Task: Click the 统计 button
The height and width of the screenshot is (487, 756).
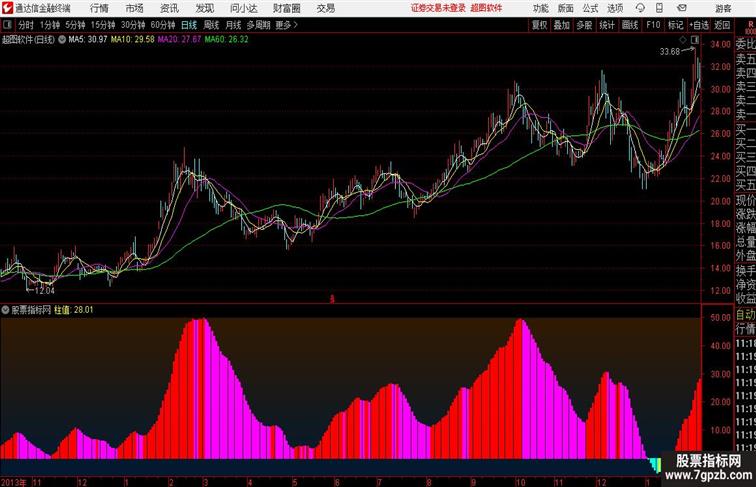Action: tap(607, 25)
